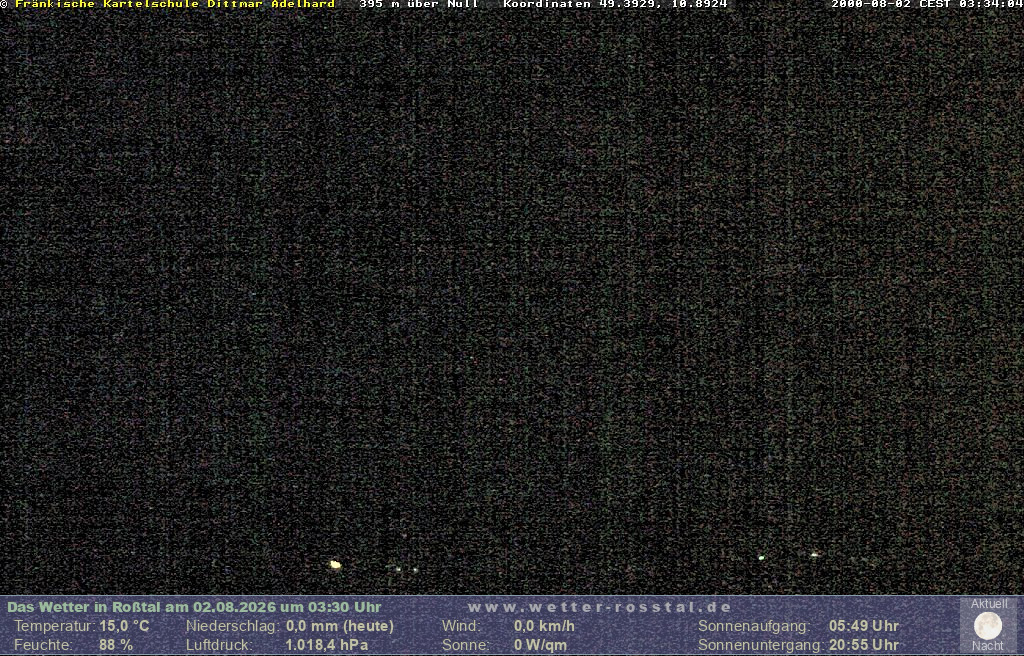This screenshot has width=1024, height=656.
Task: Click the humidity value 88 %
Action: (116, 645)
